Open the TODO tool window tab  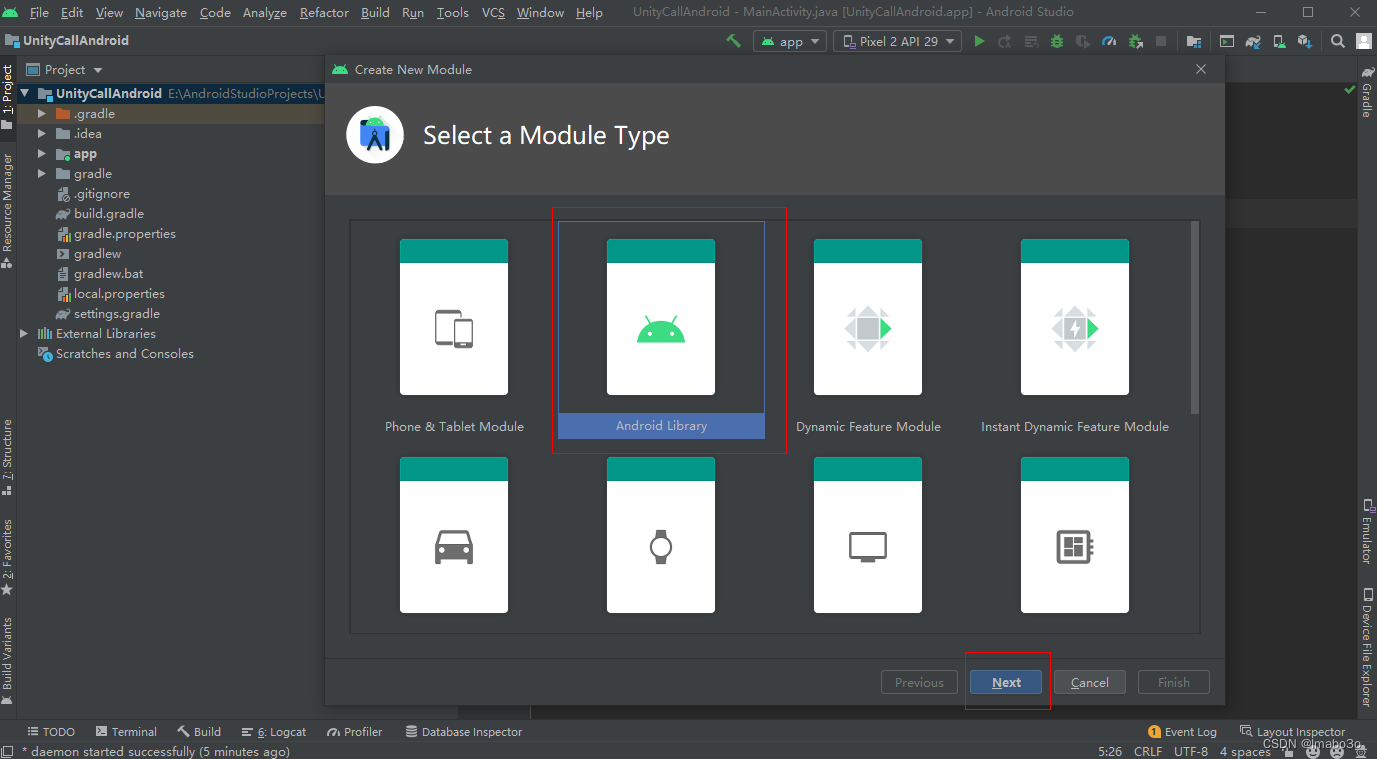51,732
